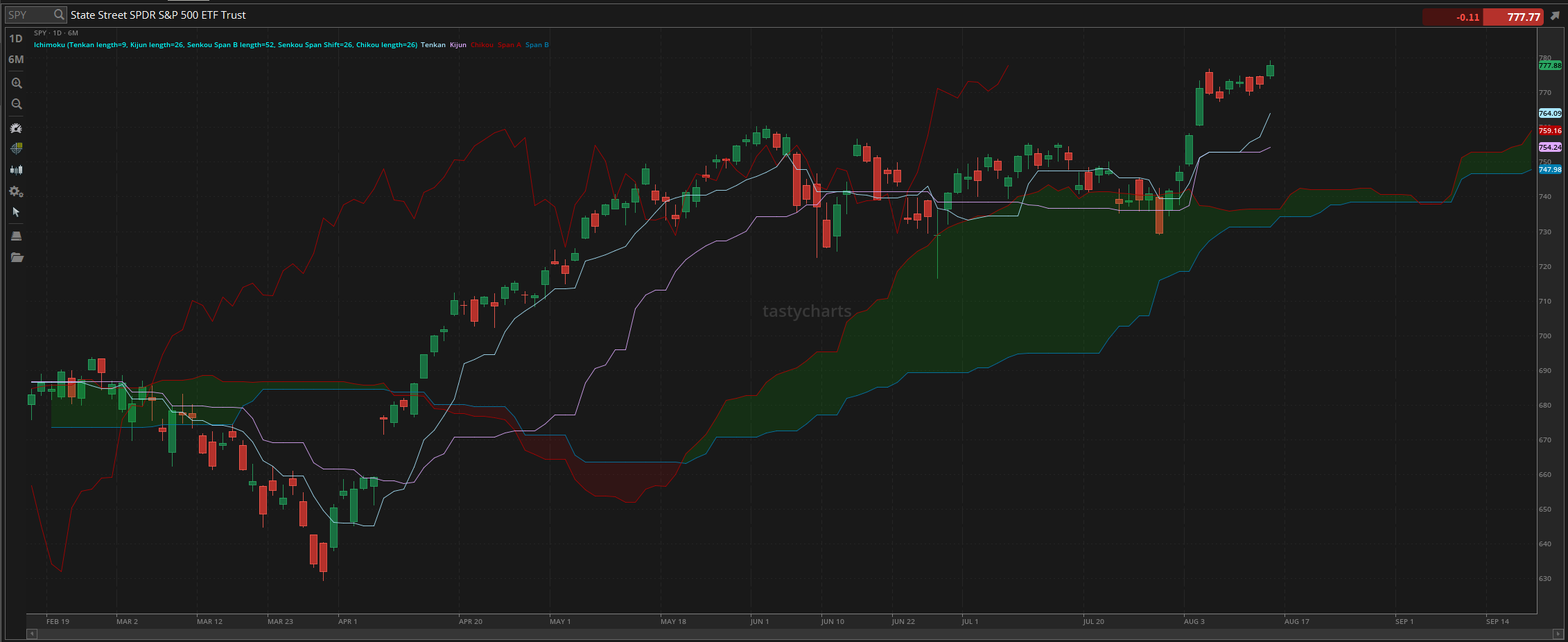
Task: Click the APR 1 date label on the time axis
Action: pyautogui.click(x=347, y=621)
